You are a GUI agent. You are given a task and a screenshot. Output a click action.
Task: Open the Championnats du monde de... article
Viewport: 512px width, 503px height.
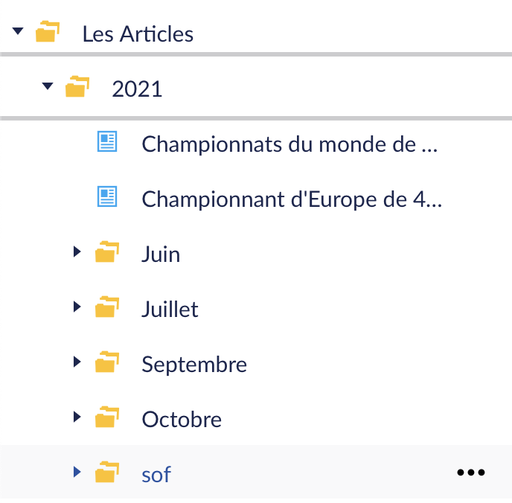pyautogui.click(x=290, y=144)
